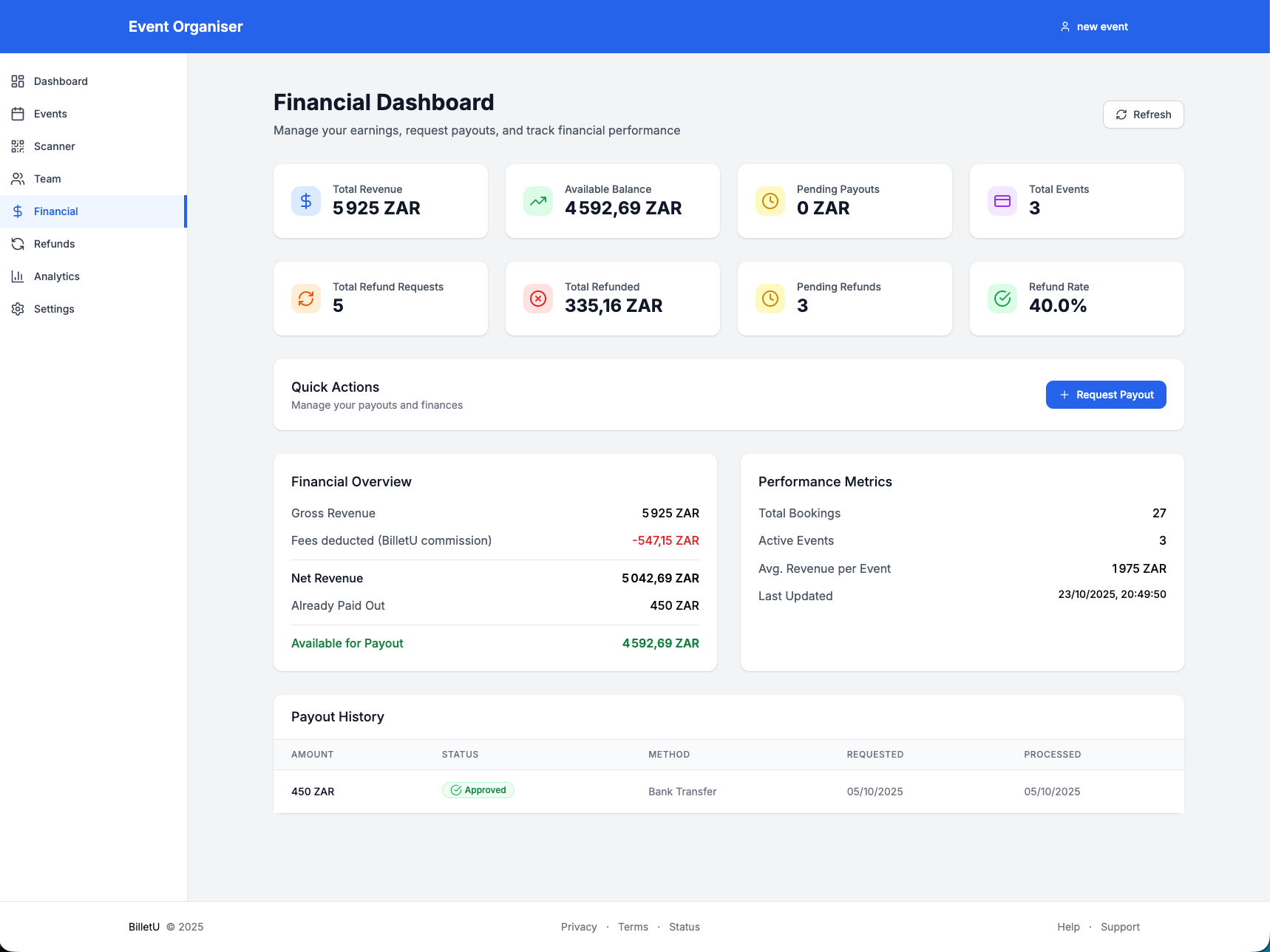Open the Help footer link
Screen dimensions: 1270x952
pos(1068,927)
